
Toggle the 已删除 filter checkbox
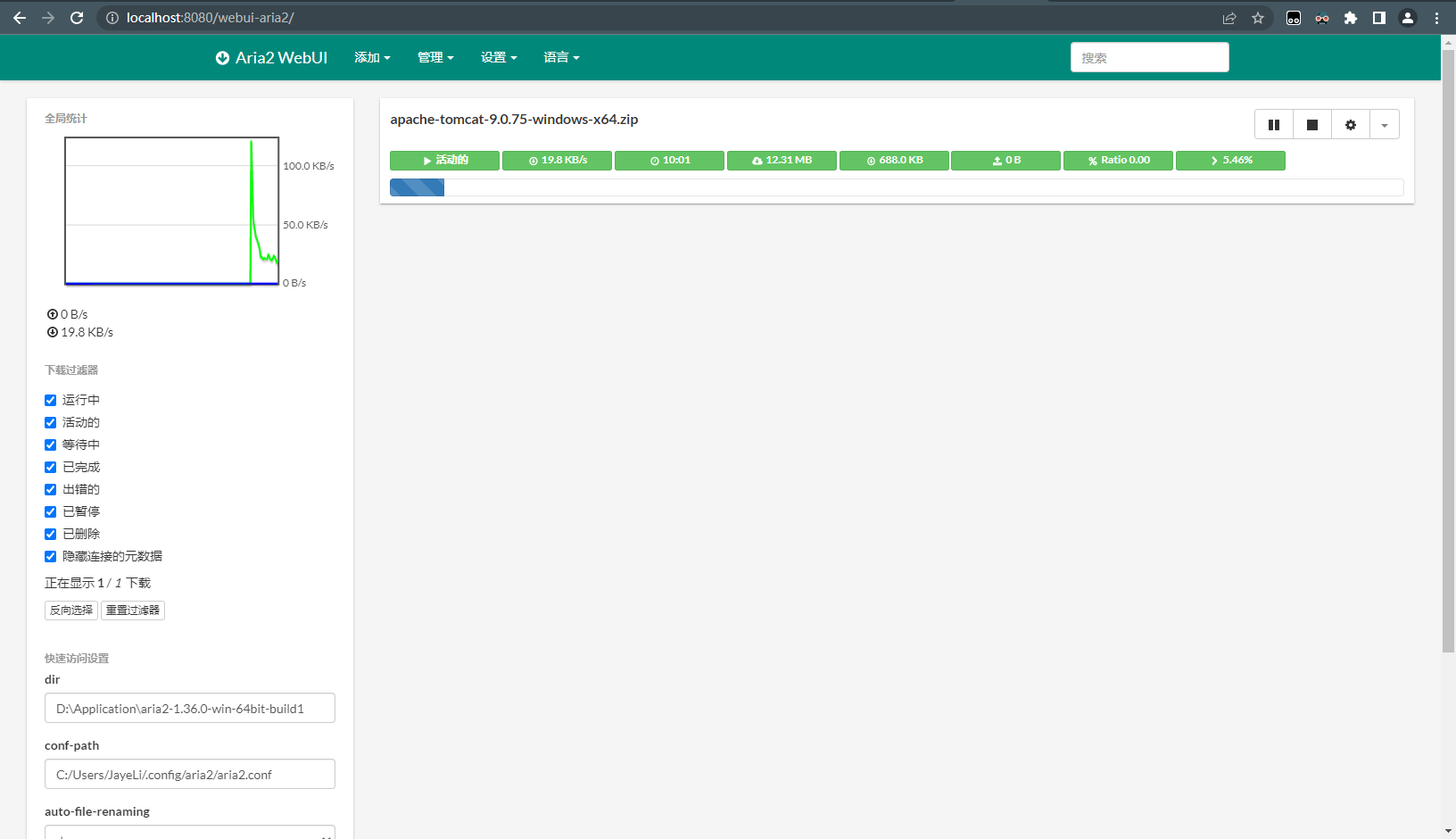pos(51,534)
